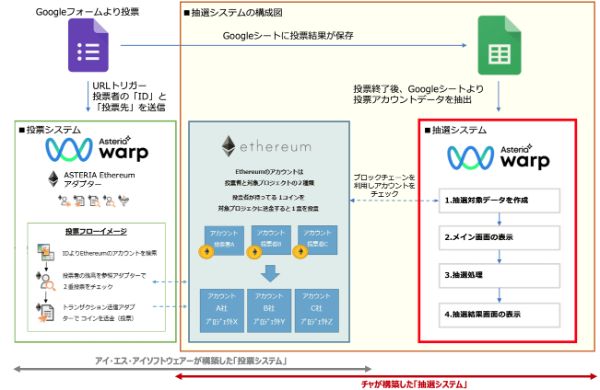This screenshot has height=390, width=600.
Task: Click step 2.メイン画面の表示
Action: pos(499,237)
